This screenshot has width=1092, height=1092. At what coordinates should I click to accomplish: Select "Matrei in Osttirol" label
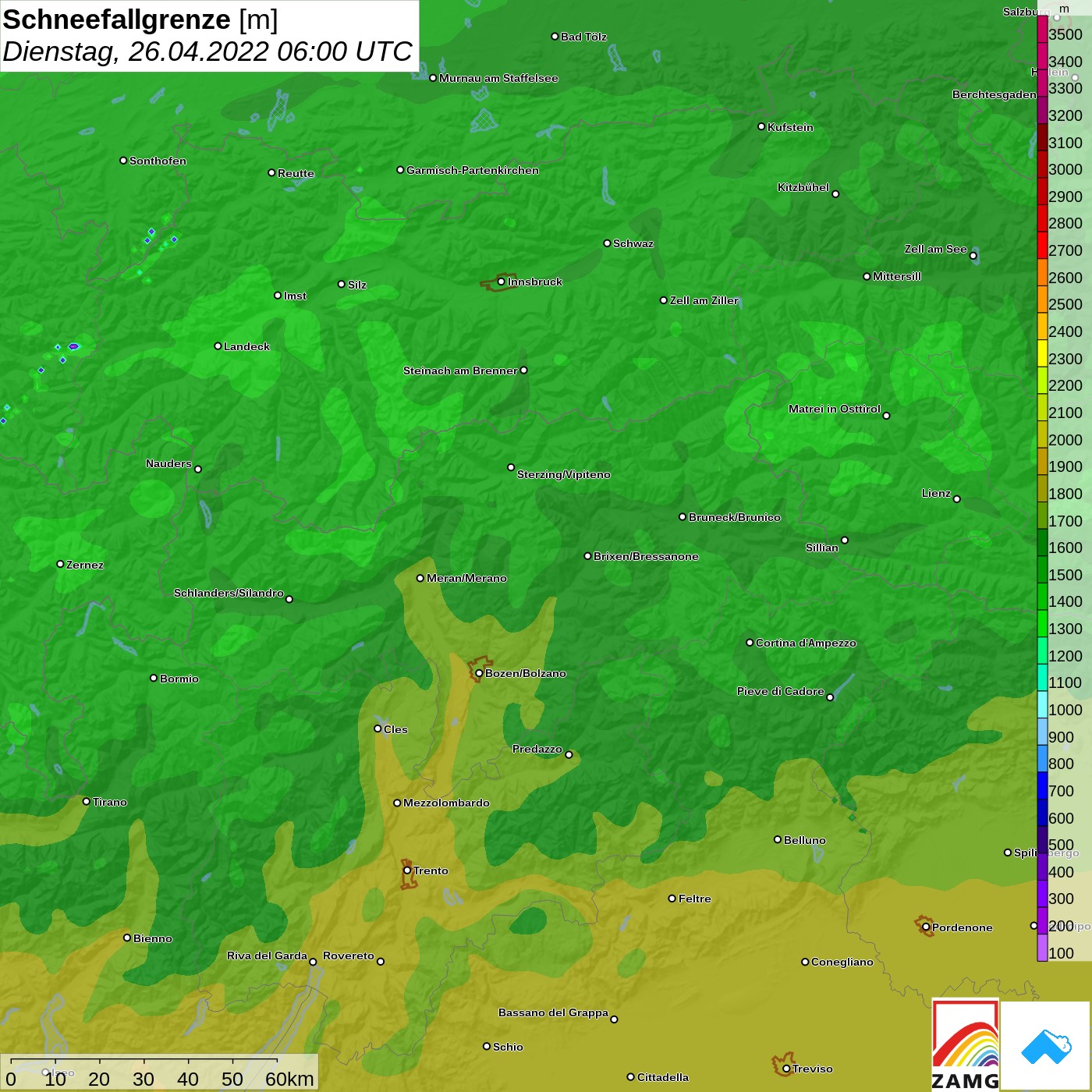835,409
